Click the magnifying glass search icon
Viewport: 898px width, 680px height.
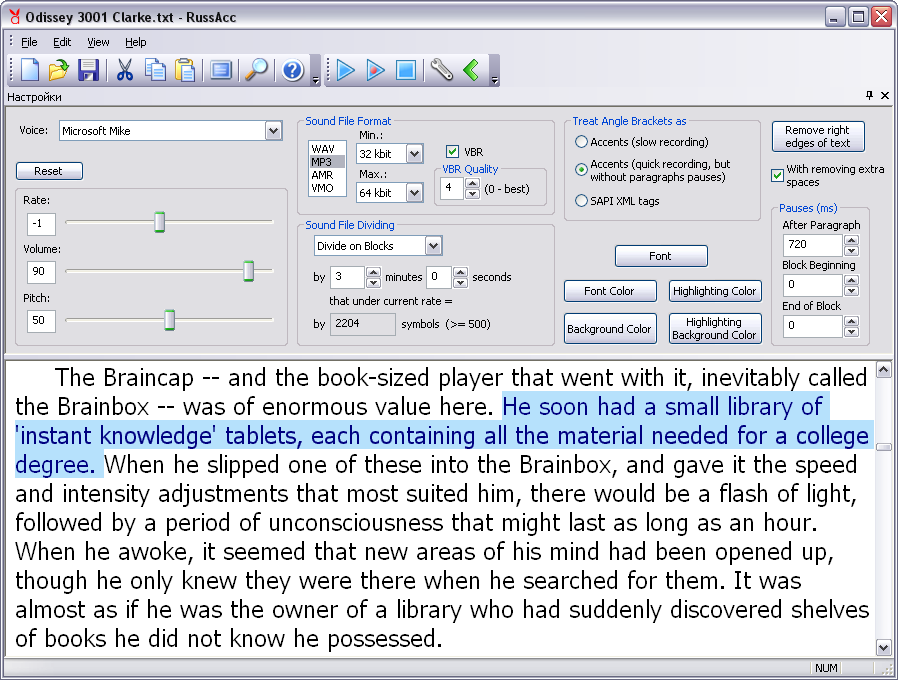click(256, 70)
